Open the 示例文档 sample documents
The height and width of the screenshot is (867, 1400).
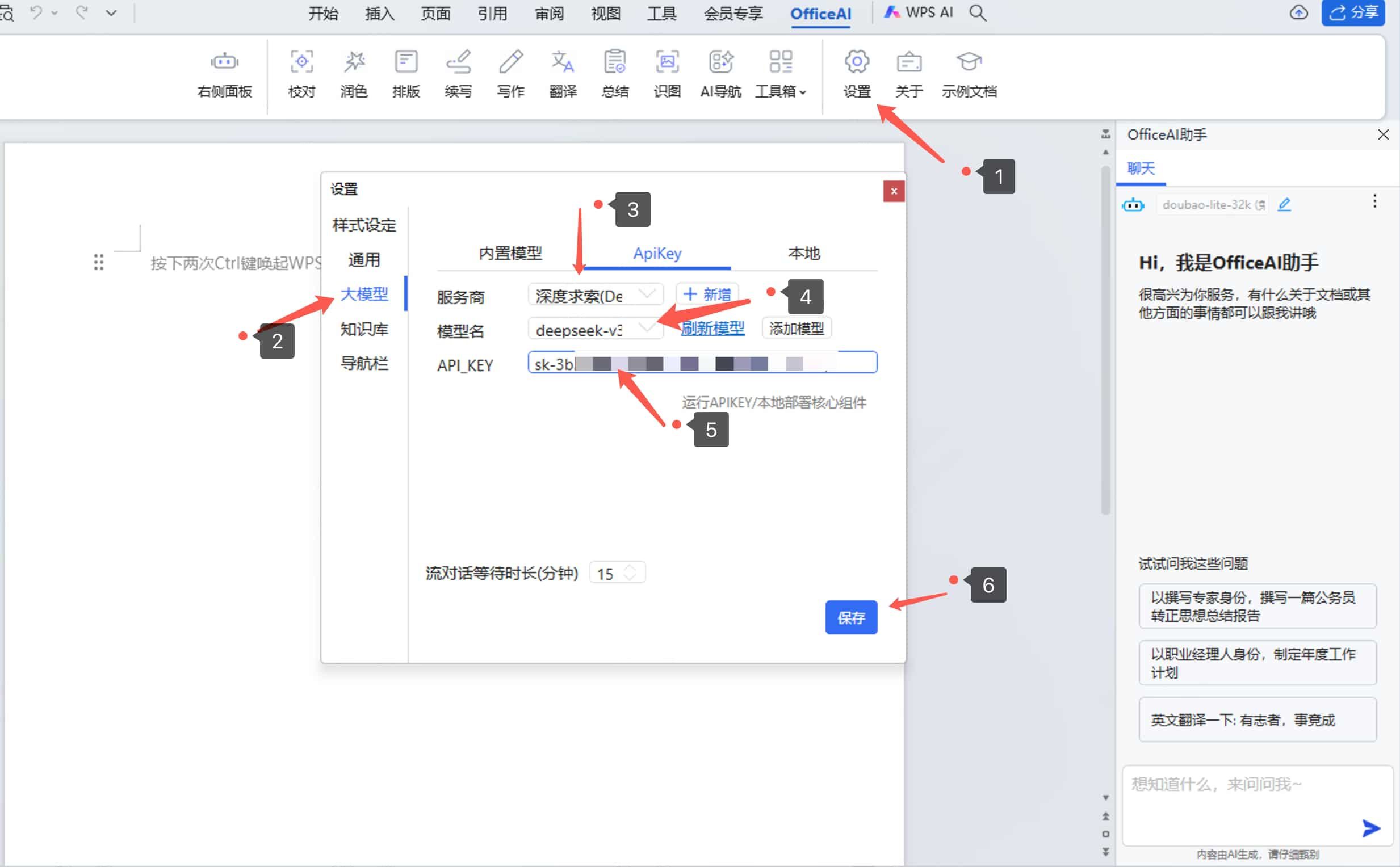coord(969,74)
